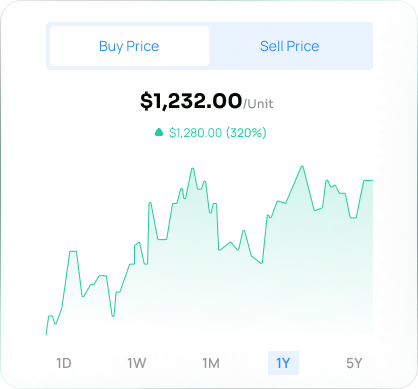Click the deep dip after the first spike
418x389 pixels.
pyautogui.click(x=113, y=315)
